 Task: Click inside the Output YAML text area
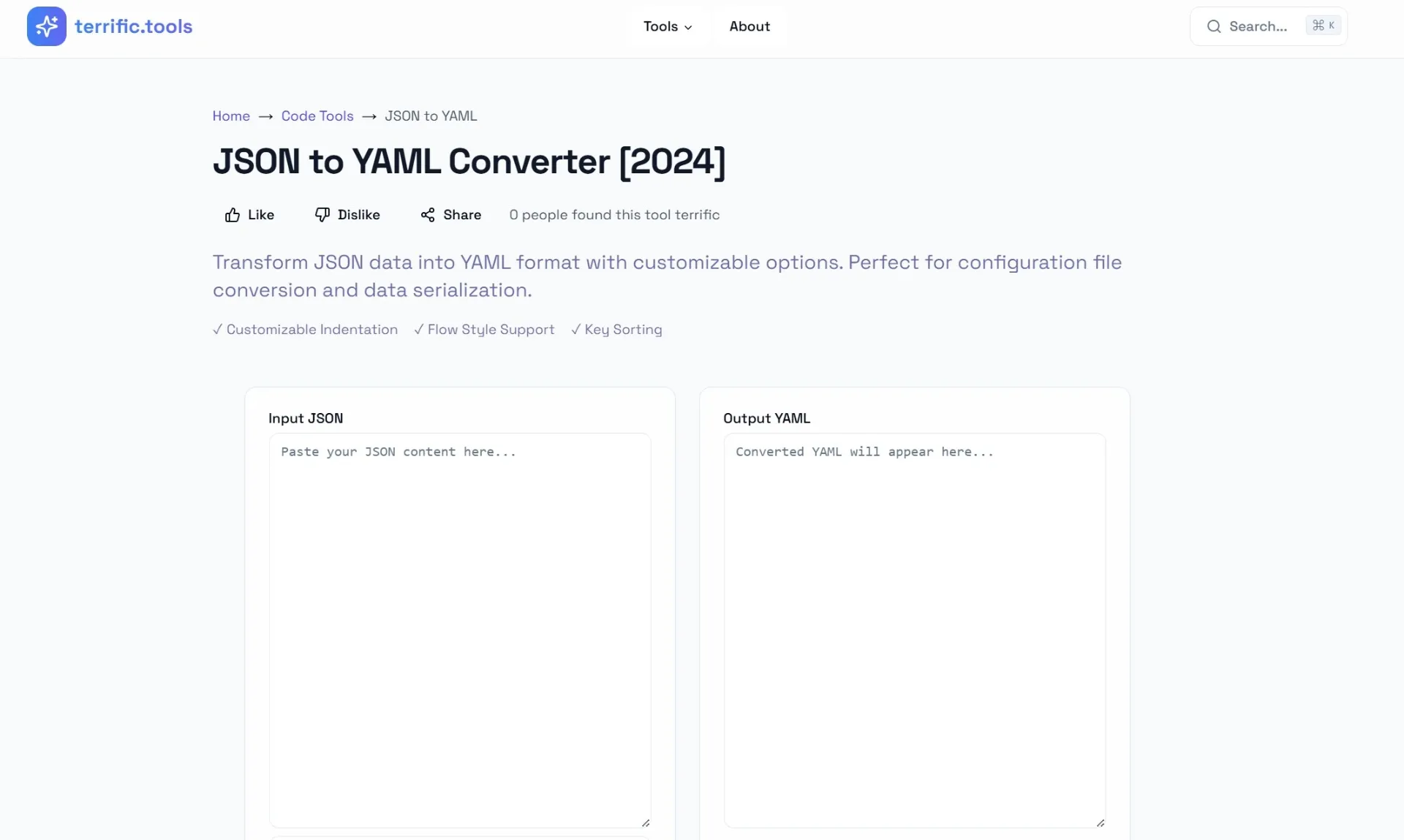(915, 630)
